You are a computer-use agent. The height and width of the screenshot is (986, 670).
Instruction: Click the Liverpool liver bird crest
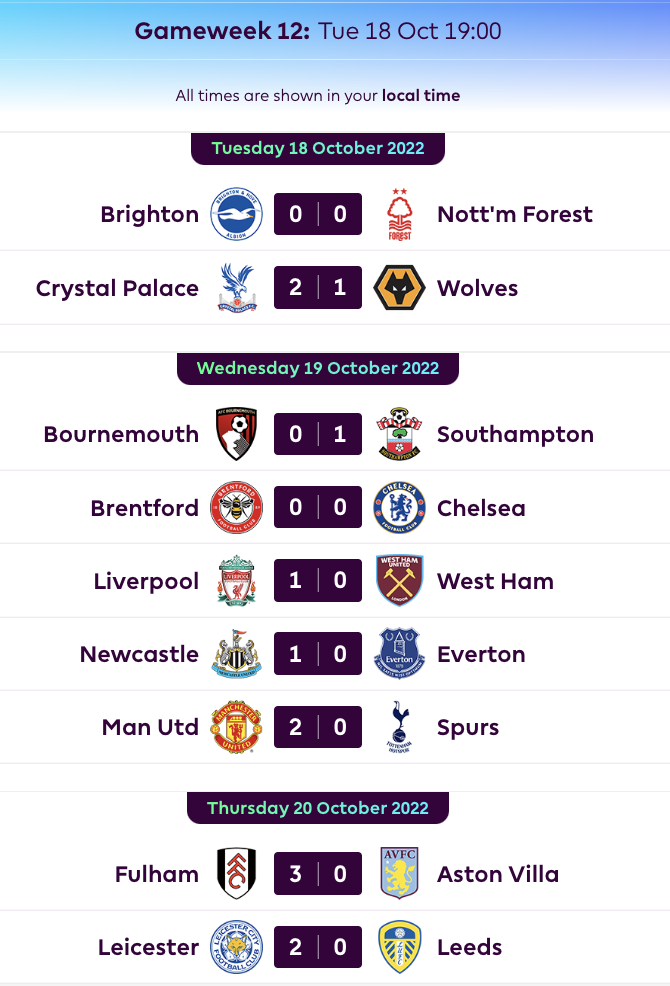tap(236, 580)
